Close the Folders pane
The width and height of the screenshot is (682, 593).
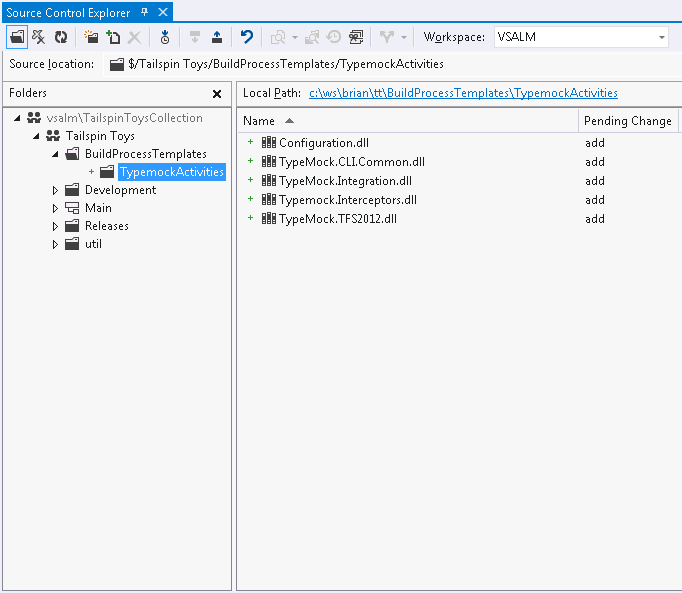[x=217, y=94]
